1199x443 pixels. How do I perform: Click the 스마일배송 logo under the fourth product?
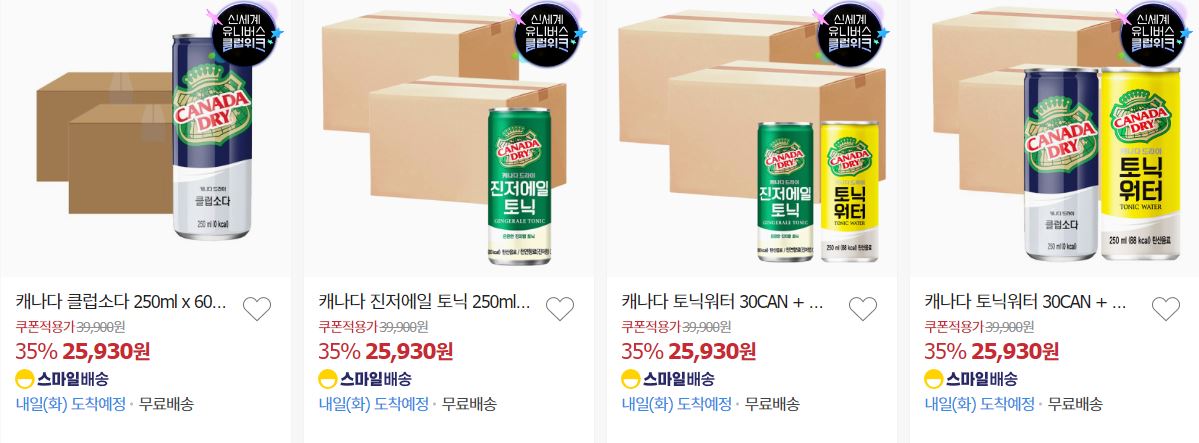pos(970,379)
